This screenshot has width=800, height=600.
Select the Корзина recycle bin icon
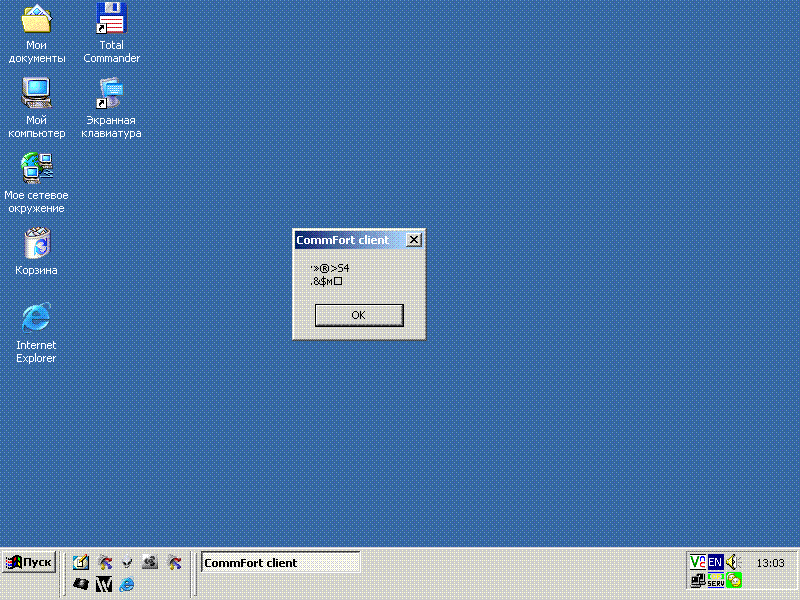37,244
